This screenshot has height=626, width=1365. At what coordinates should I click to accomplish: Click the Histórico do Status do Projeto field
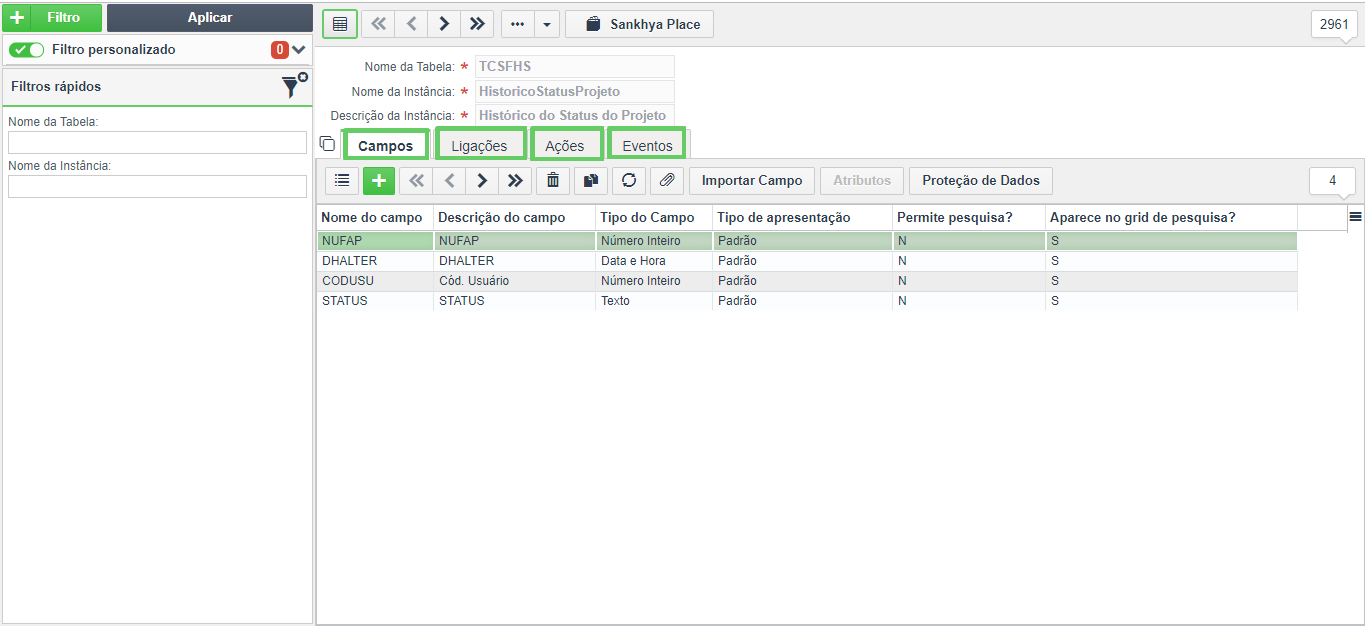click(575, 115)
